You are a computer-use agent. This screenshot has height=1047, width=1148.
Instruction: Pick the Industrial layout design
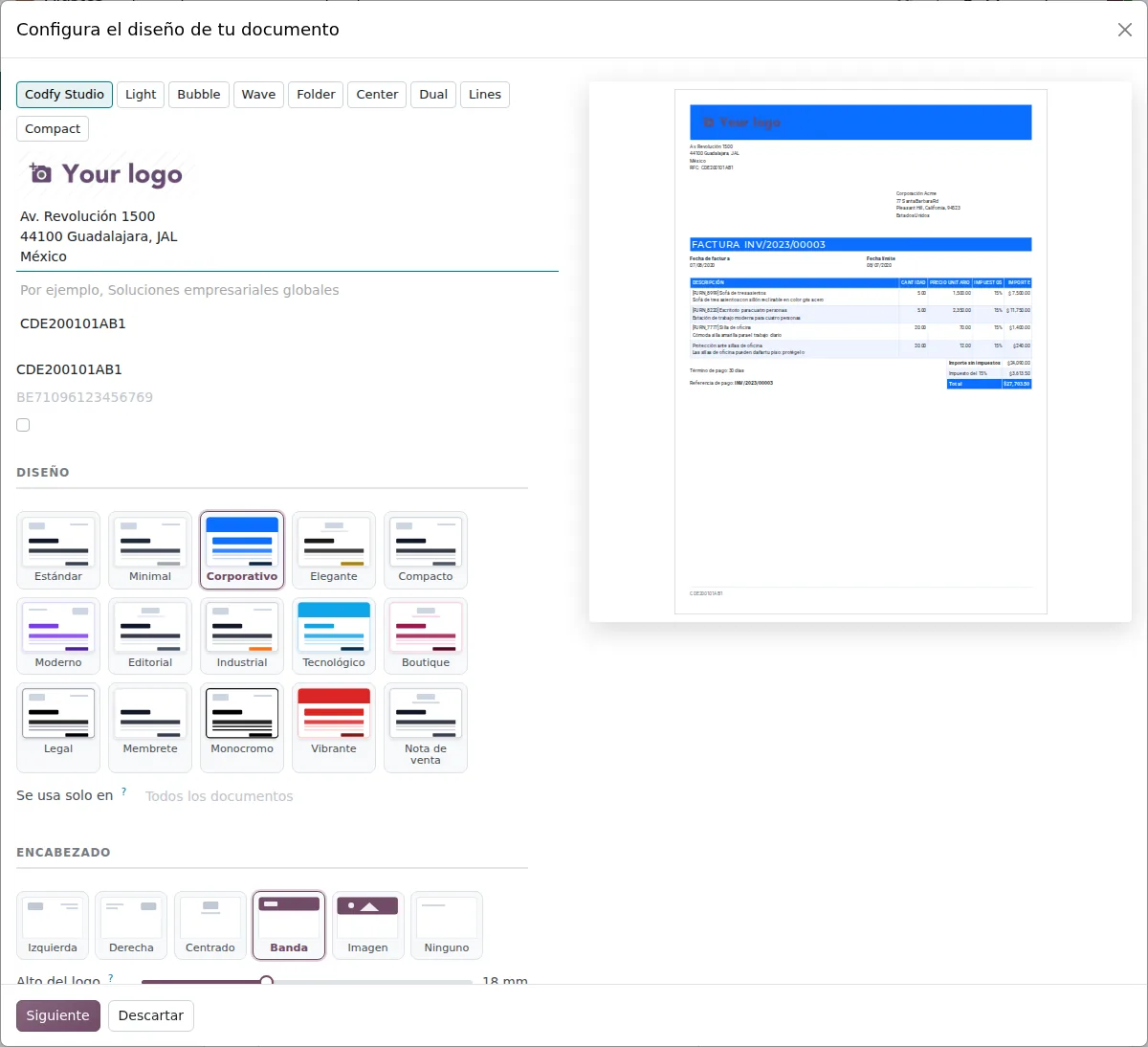[242, 636]
